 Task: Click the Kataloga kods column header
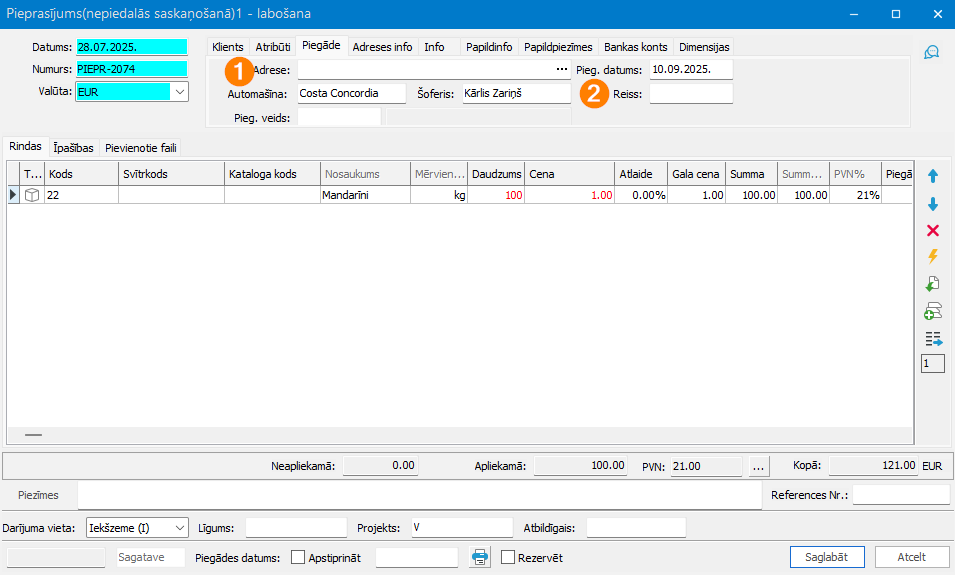pos(272,174)
